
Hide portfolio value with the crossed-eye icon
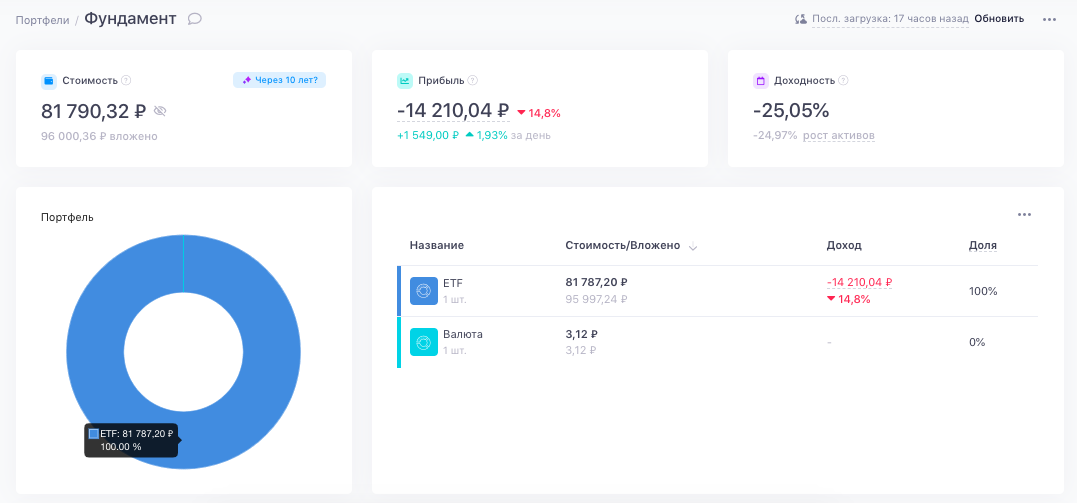click(x=160, y=111)
